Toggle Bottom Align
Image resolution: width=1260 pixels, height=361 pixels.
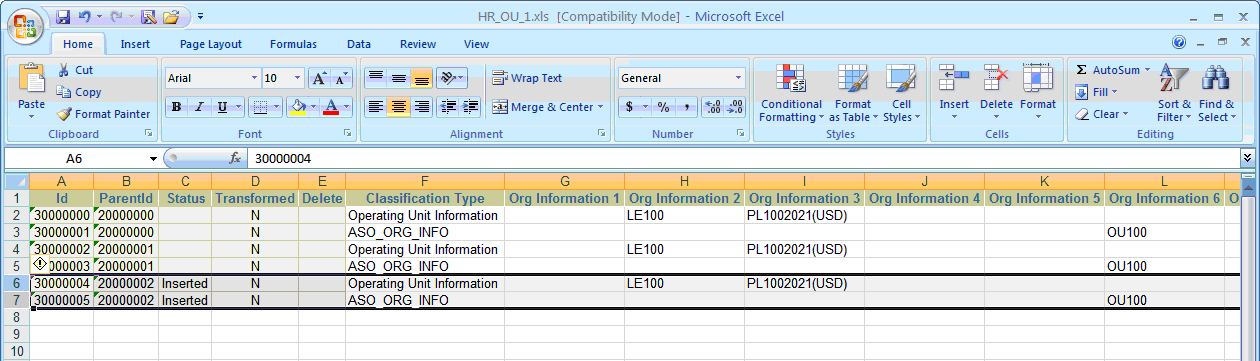point(421,78)
